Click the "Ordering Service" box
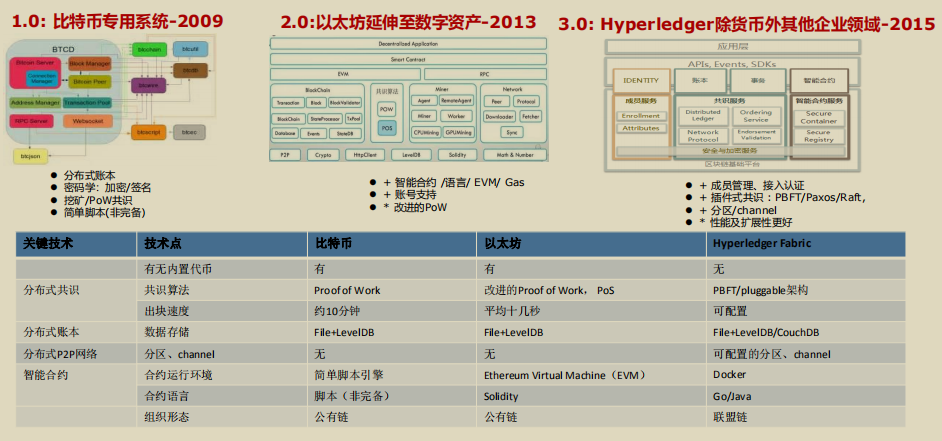The image size is (942, 441). (x=755, y=116)
